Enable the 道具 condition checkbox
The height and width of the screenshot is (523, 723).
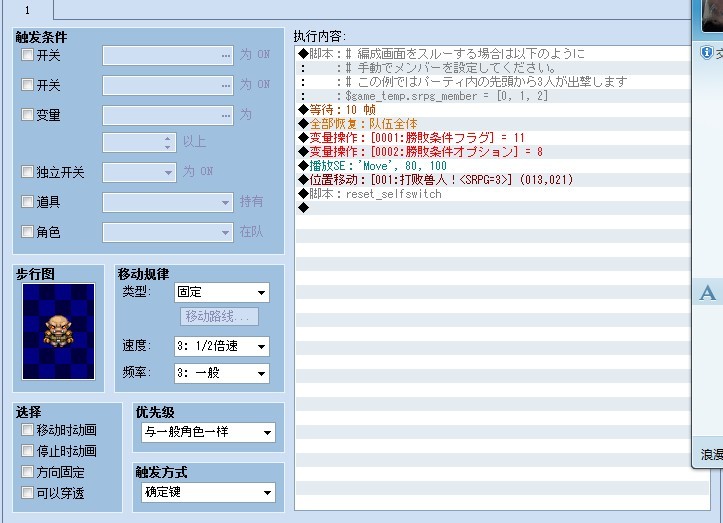point(27,202)
